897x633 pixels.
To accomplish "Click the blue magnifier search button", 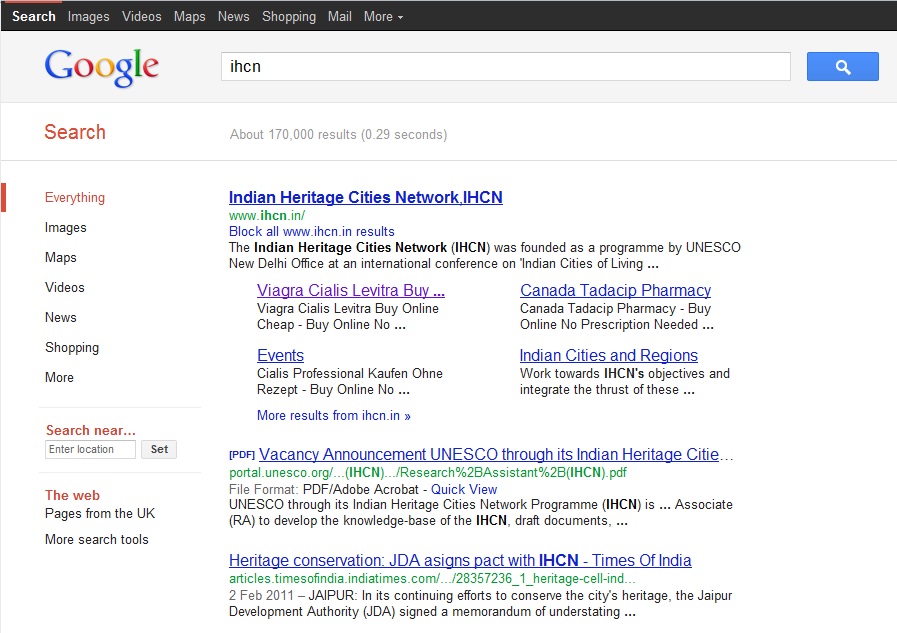I will (x=842, y=66).
